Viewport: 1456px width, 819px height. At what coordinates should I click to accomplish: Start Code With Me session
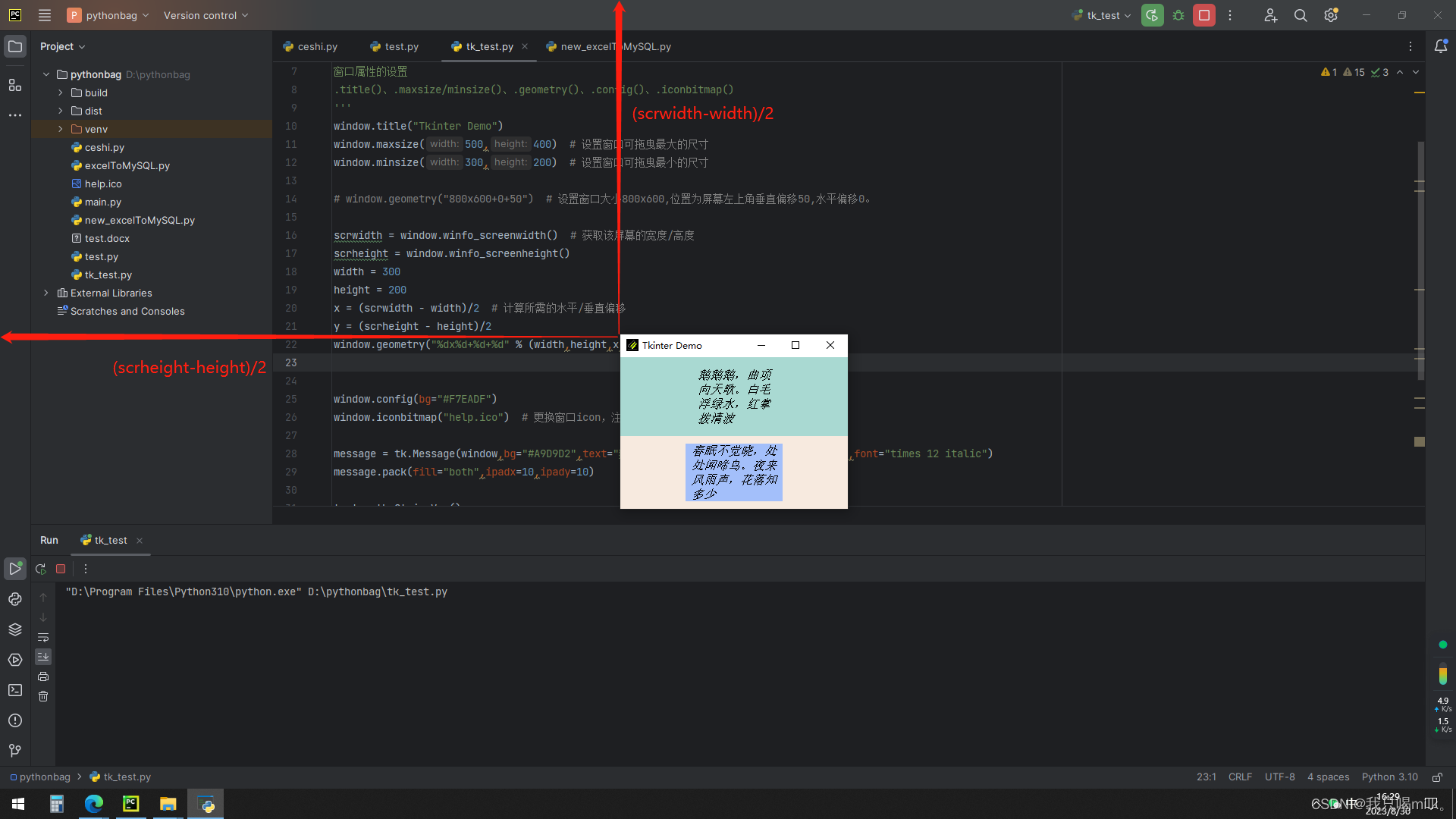(x=1271, y=15)
